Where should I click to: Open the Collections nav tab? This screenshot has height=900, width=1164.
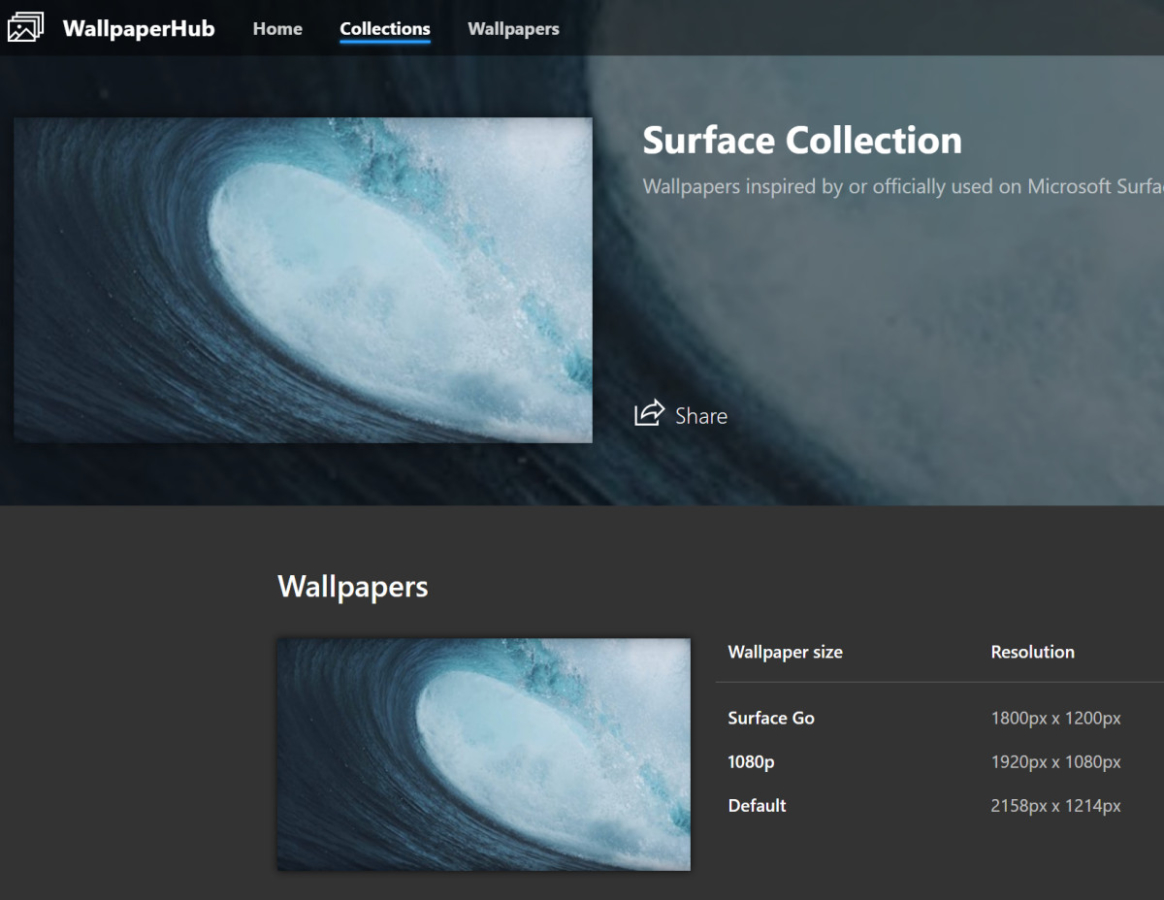pos(385,29)
